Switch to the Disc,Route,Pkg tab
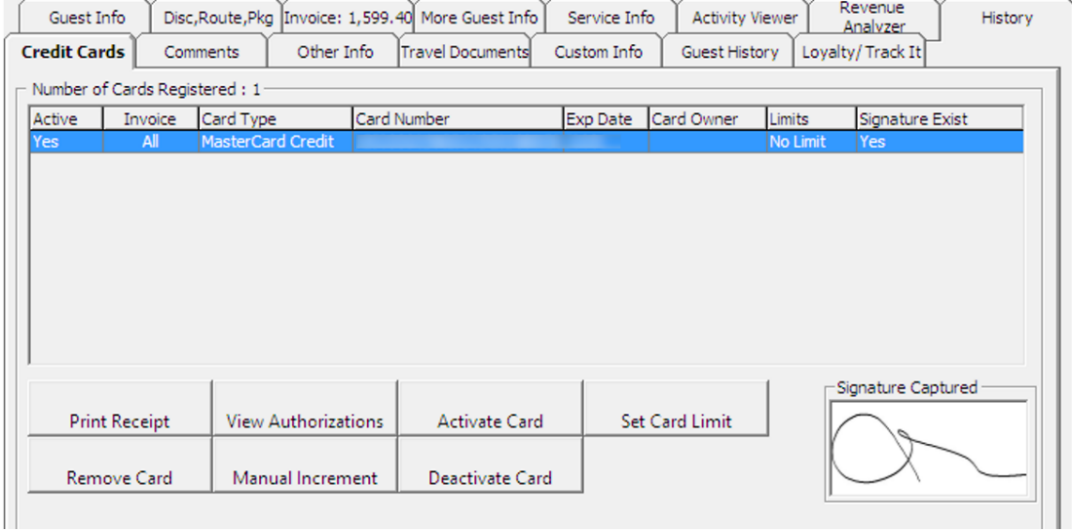The height and width of the screenshot is (530, 1072). [219, 18]
